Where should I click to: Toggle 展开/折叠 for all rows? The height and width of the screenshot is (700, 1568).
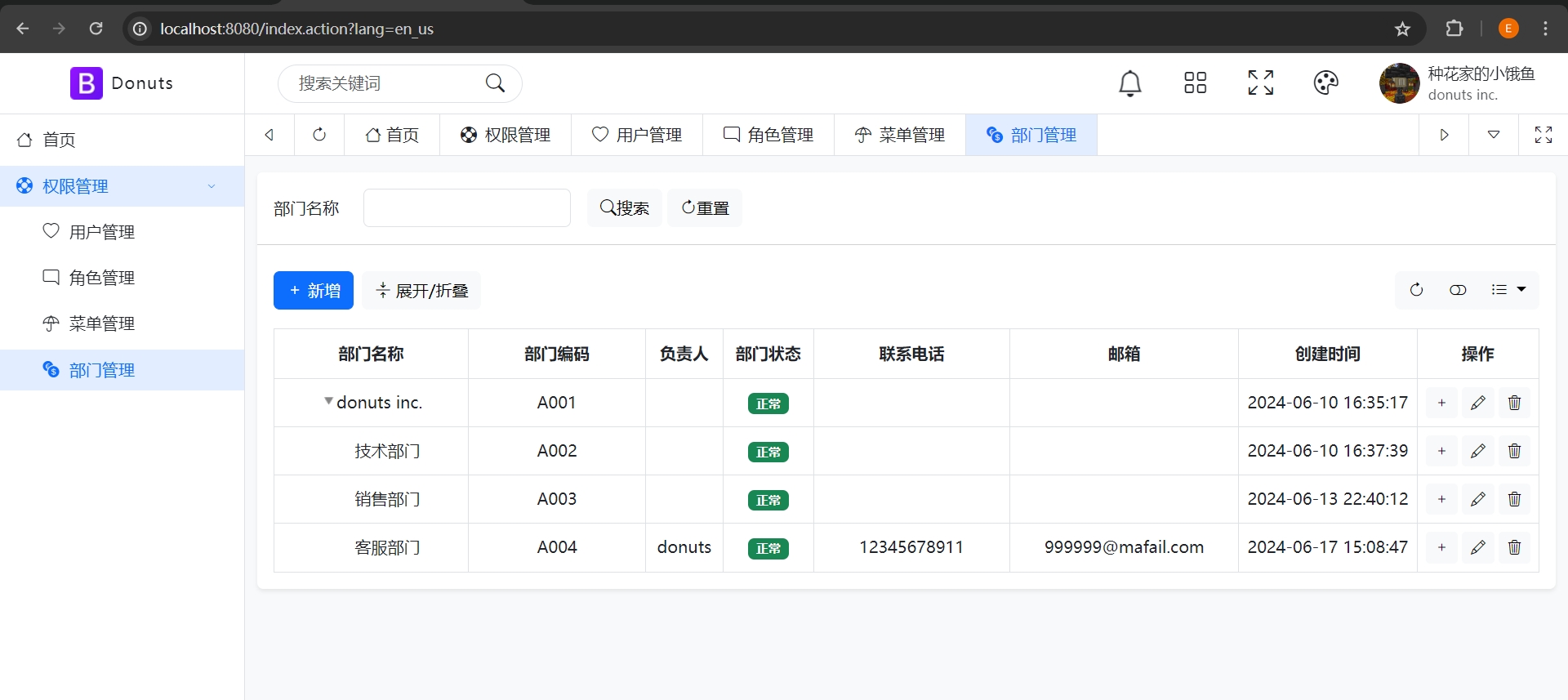(421, 291)
